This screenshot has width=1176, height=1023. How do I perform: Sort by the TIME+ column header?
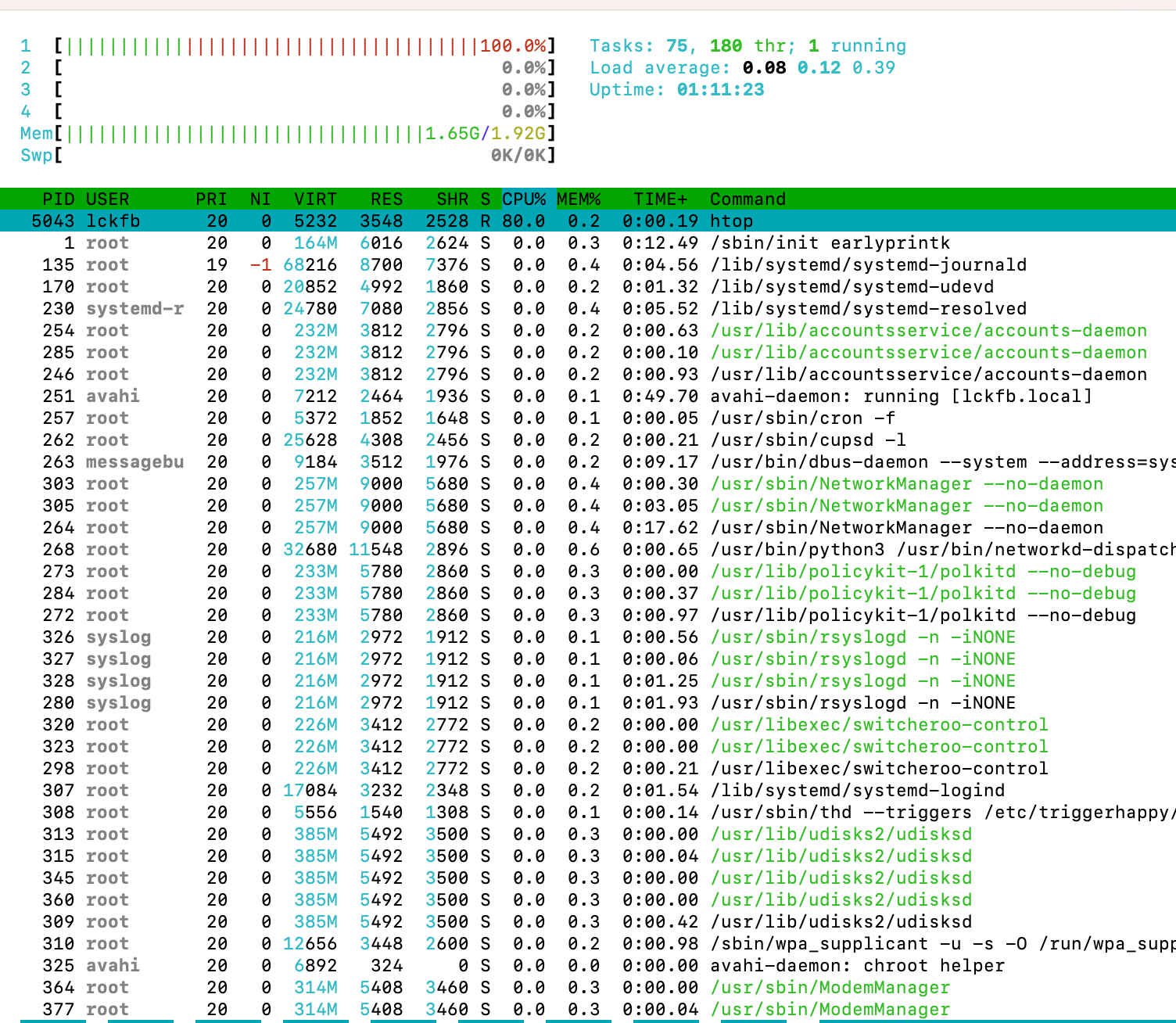(x=660, y=199)
